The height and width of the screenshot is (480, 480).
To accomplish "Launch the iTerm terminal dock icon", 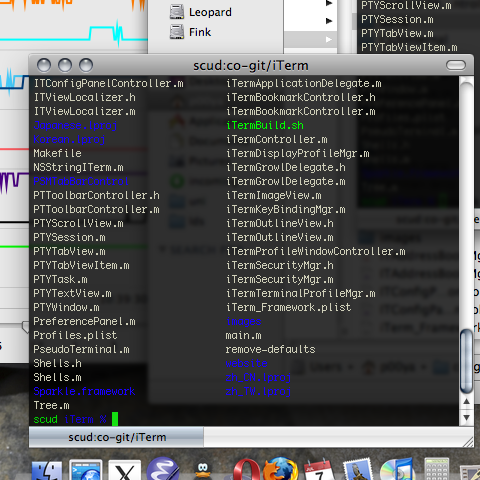I will [x=86, y=470].
